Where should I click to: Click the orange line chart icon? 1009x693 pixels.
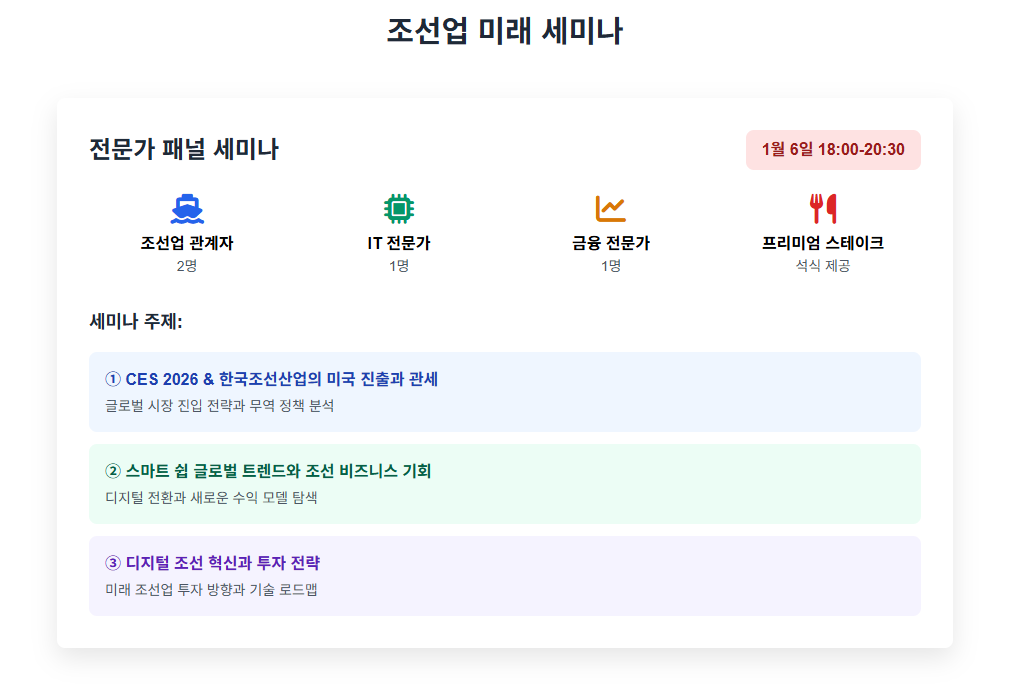pos(611,208)
